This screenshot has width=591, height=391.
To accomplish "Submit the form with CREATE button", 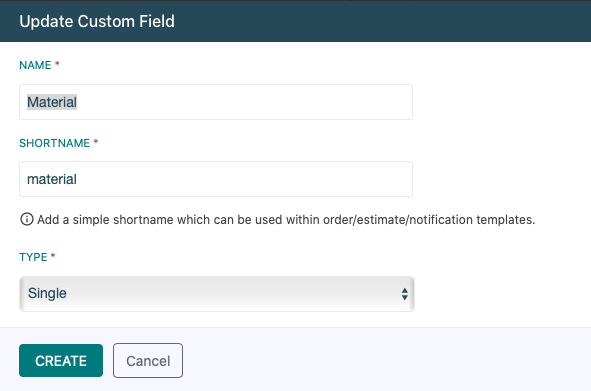I will 61,360.
